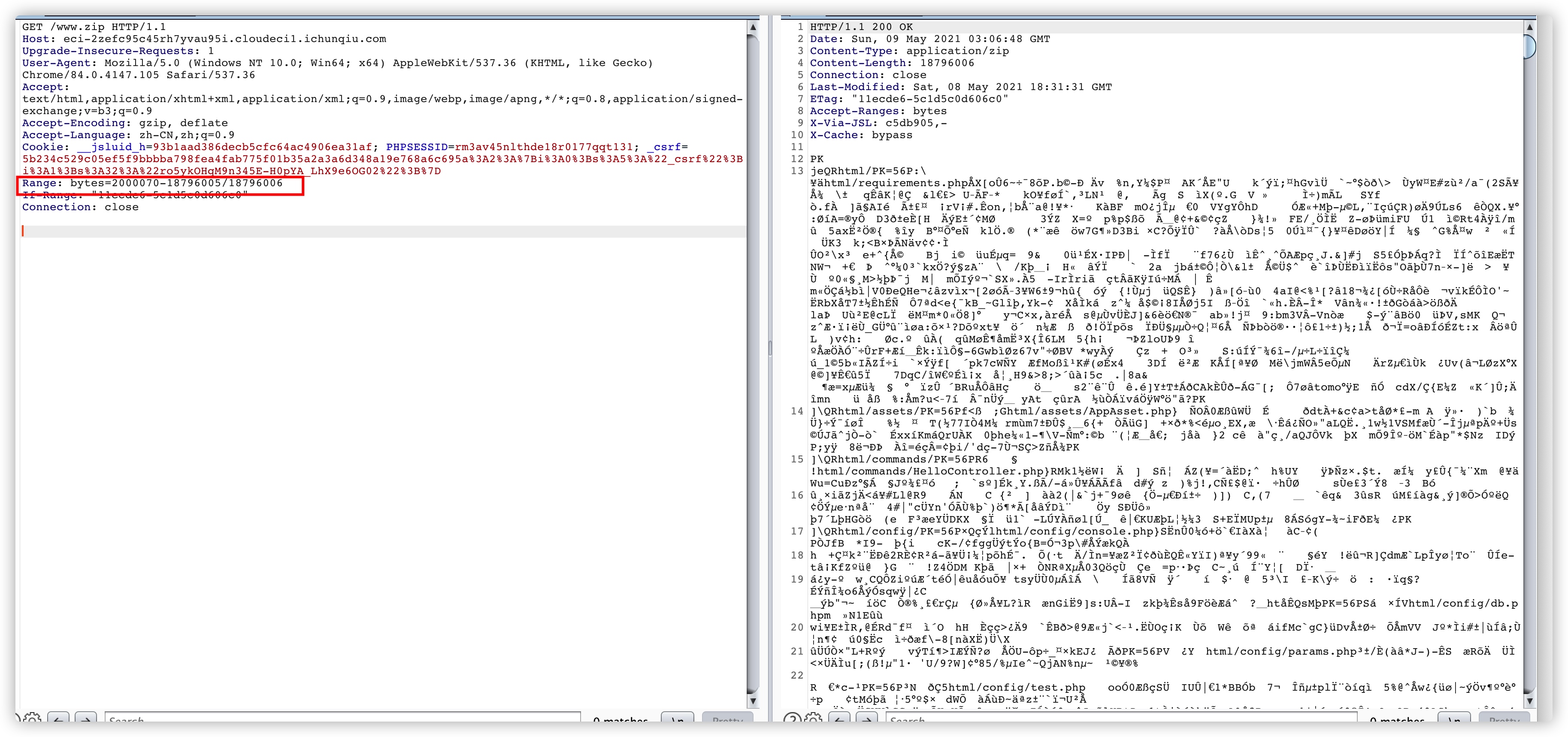The height and width of the screenshot is (737, 1568).
Task: Go to previous match in request search
Action: [58, 719]
